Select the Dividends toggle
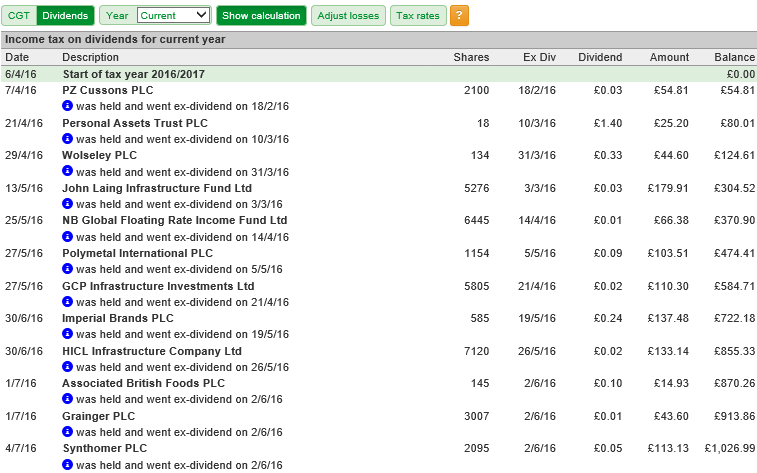This screenshot has width=757, height=473. pyautogui.click(x=65, y=15)
